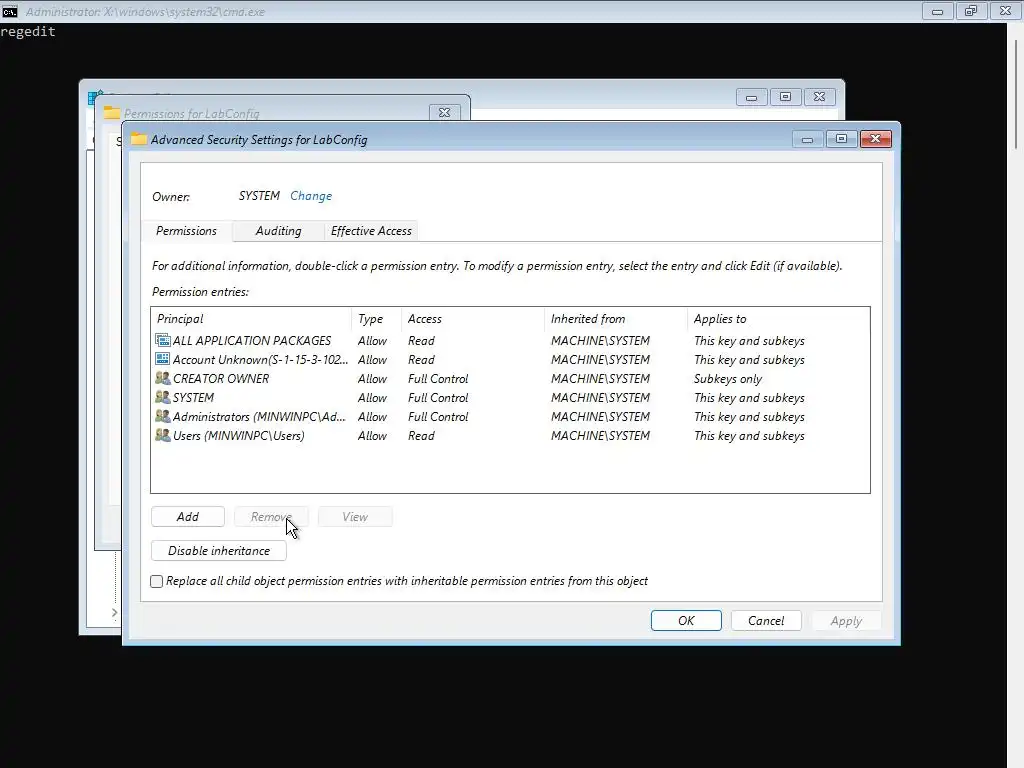The height and width of the screenshot is (768, 1024).
Task: Close the cmd.exe console window
Action: [x=1006, y=11]
